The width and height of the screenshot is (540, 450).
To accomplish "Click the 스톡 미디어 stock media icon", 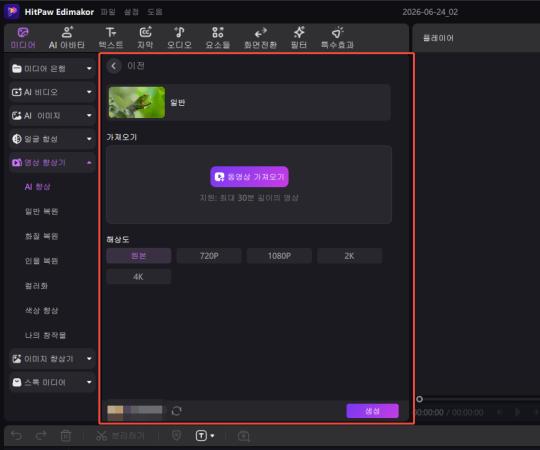I will point(17,382).
